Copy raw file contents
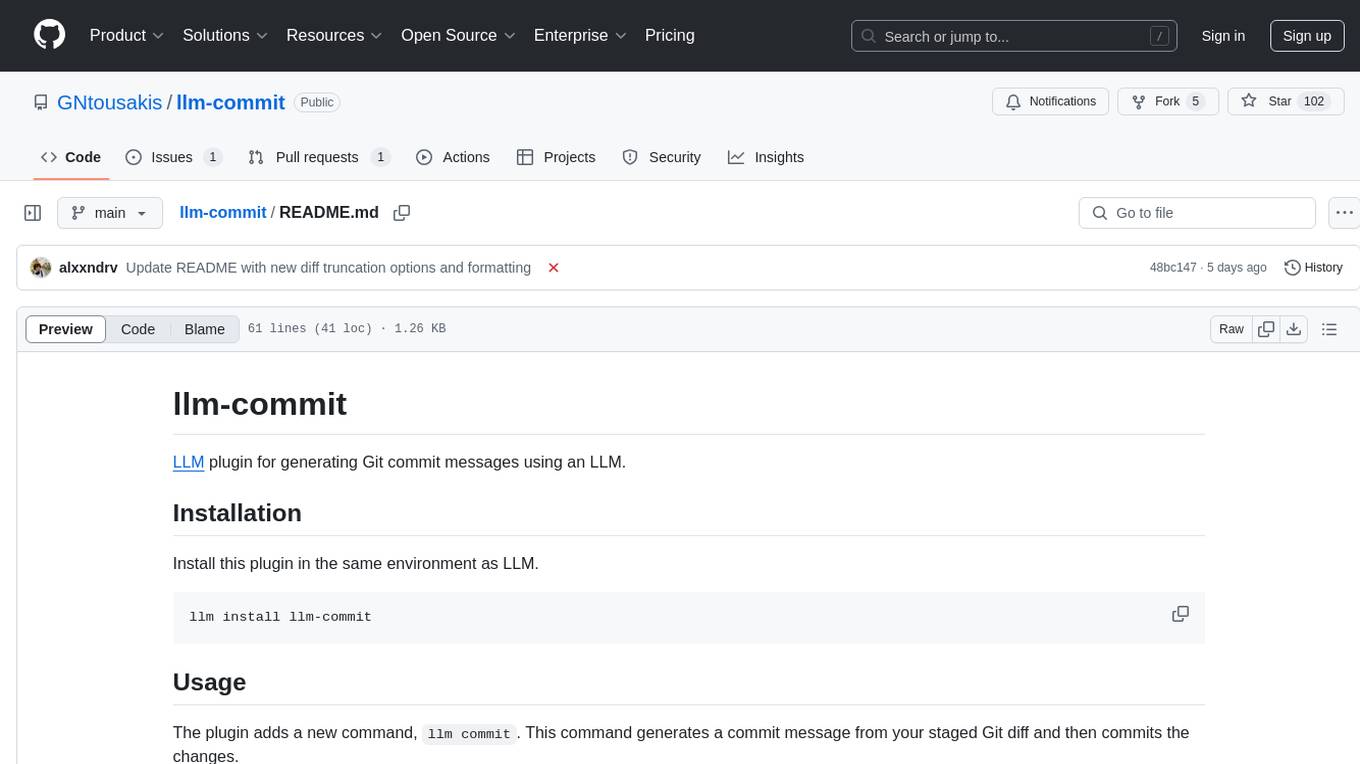 click(x=1266, y=329)
